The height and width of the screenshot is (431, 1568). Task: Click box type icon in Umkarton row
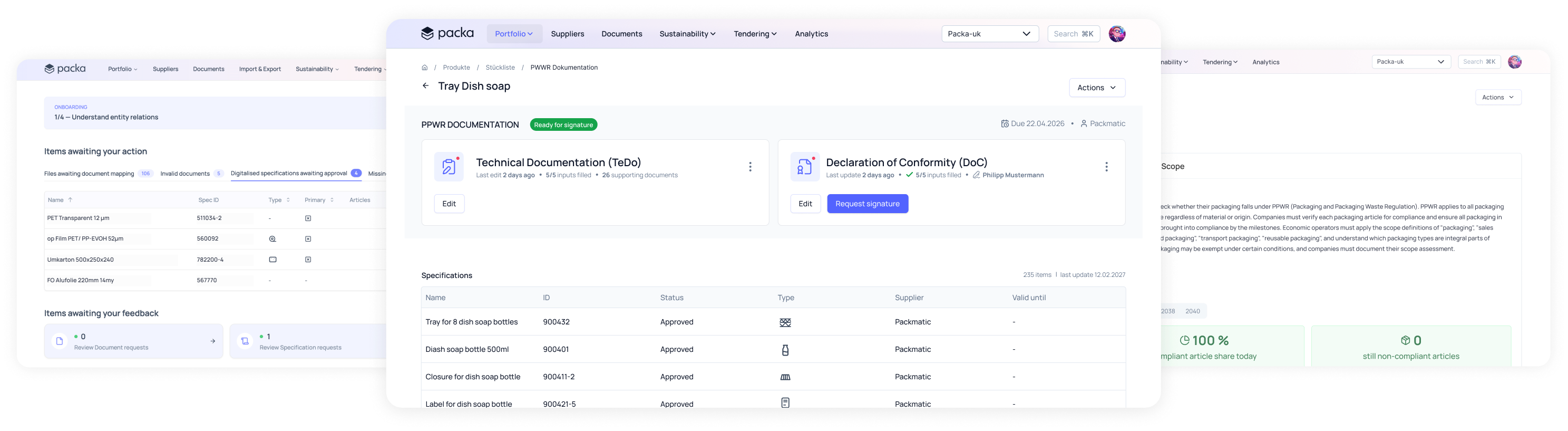[272, 260]
